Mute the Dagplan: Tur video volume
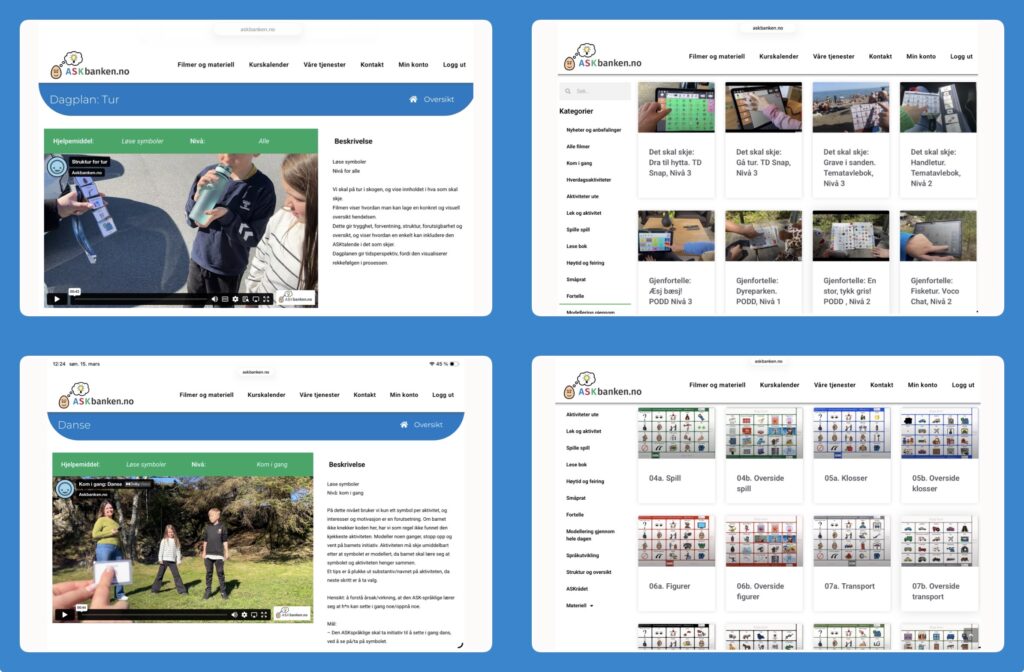Screen dimensions: 1024x672 click(214, 298)
